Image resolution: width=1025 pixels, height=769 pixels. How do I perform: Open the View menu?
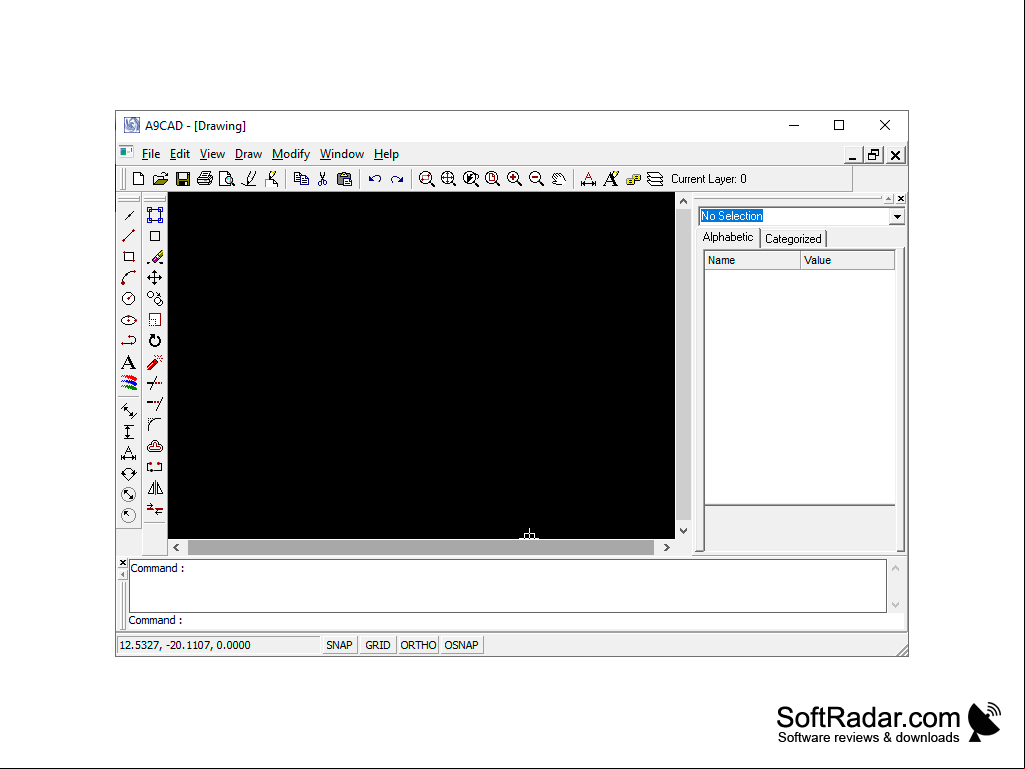(212, 154)
